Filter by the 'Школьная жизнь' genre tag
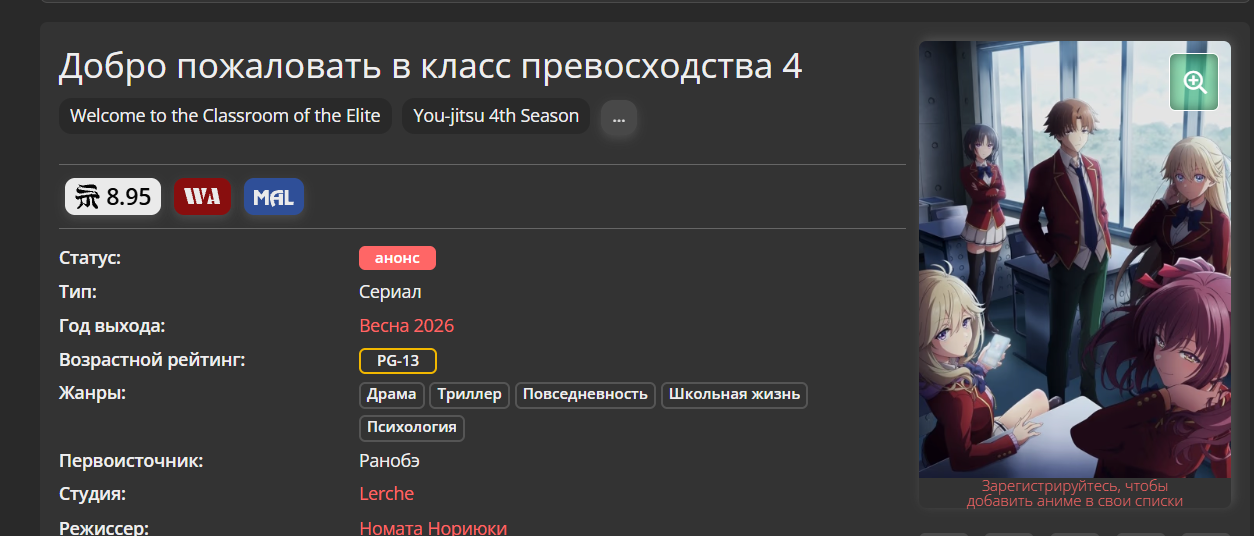 (734, 394)
